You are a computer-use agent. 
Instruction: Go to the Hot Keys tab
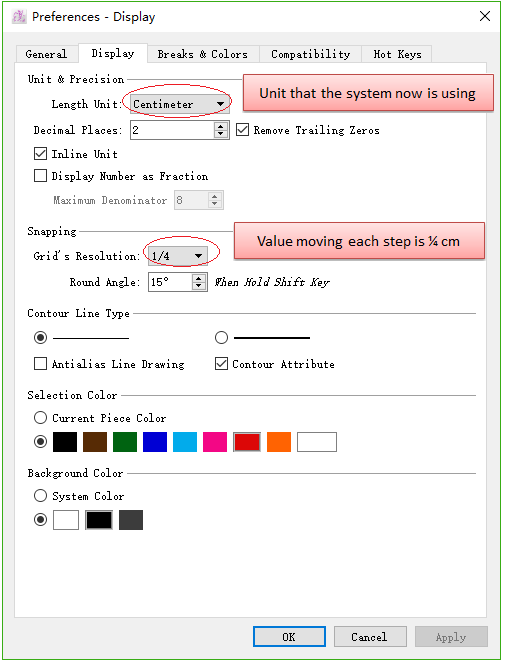click(397, 54)
